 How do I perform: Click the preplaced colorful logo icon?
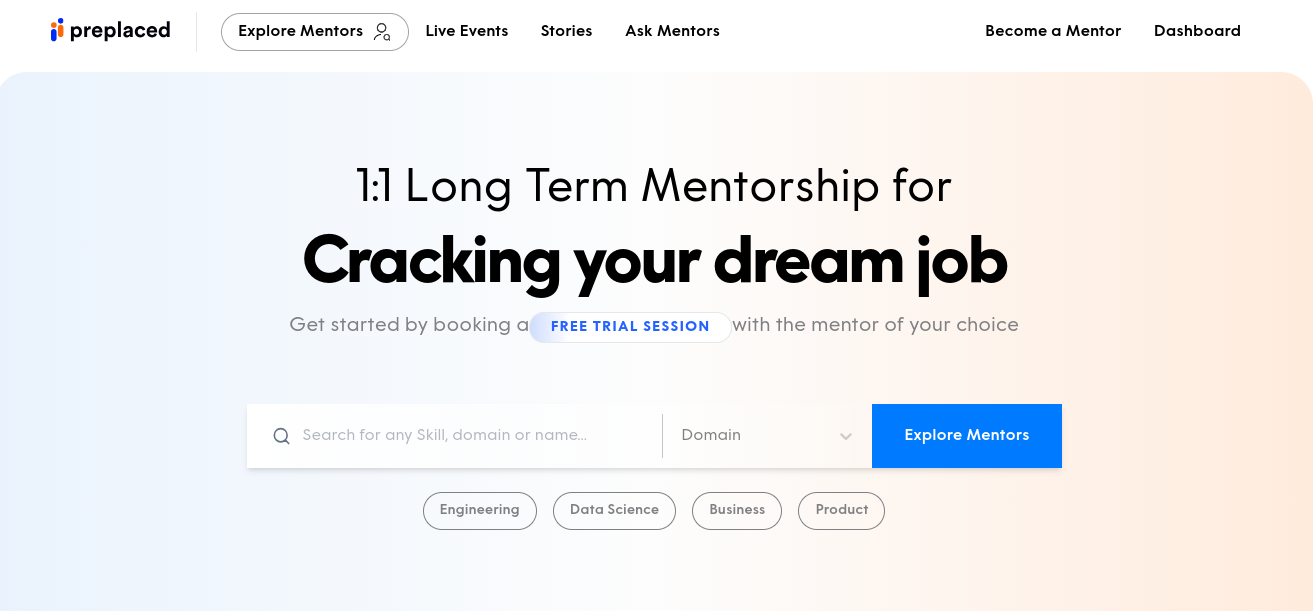[57, 30]
